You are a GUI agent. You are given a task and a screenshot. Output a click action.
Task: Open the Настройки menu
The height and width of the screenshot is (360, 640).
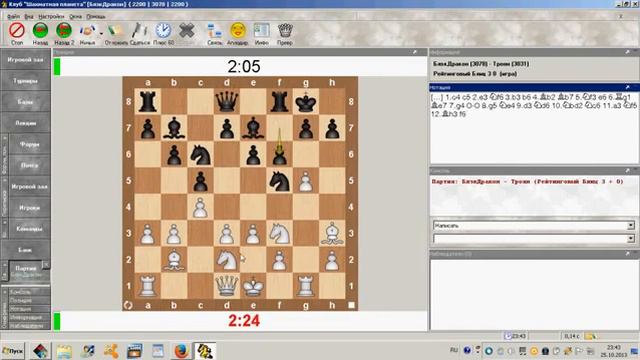tap(51, 16)
